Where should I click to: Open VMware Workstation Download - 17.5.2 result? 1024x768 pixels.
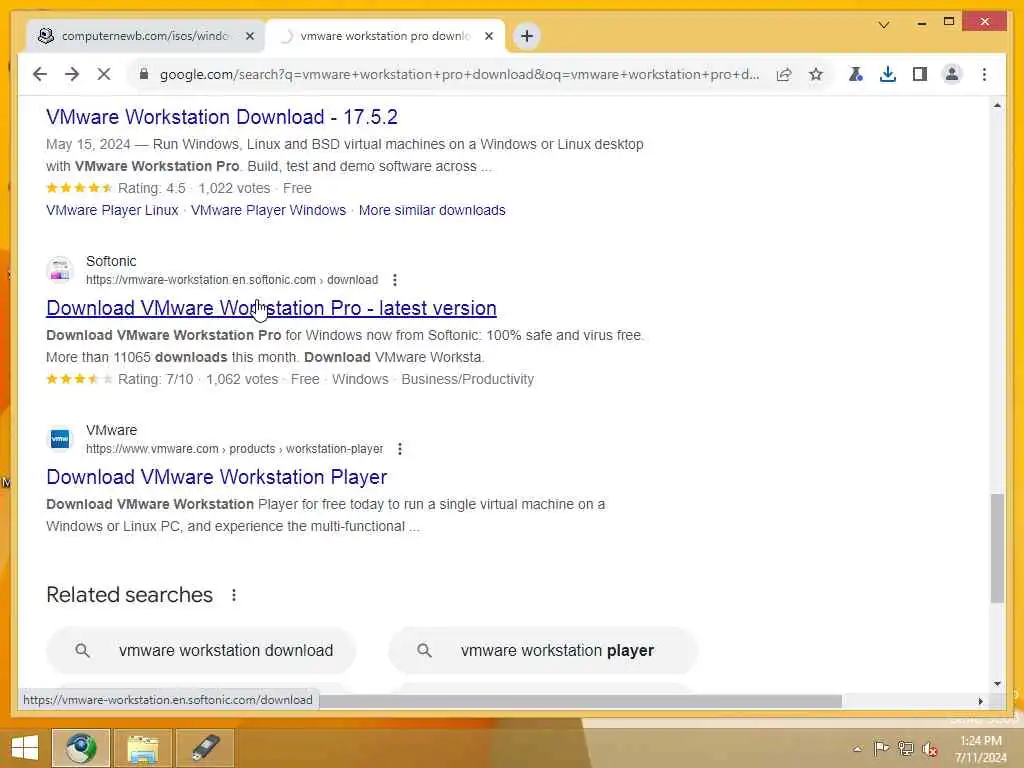point(221,117)
